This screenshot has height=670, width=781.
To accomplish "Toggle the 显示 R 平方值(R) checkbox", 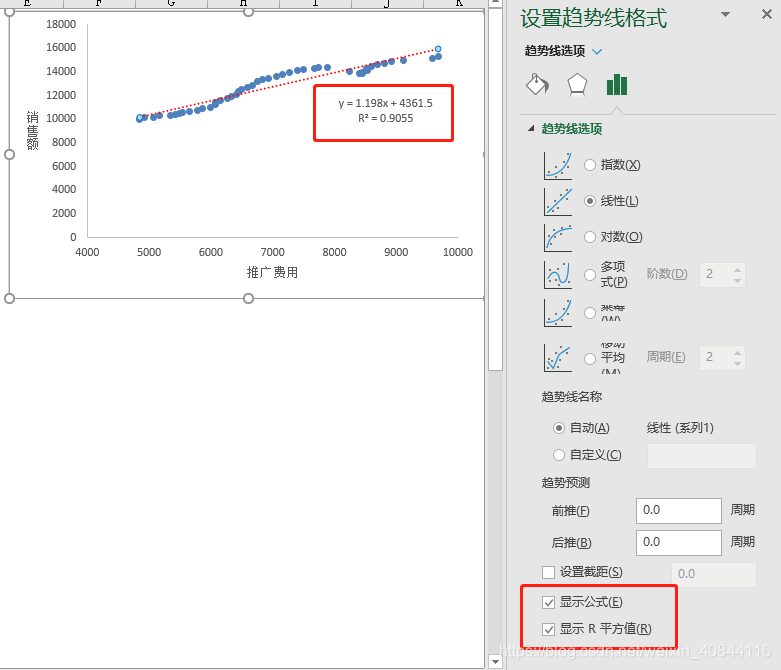I will (548, 629).
